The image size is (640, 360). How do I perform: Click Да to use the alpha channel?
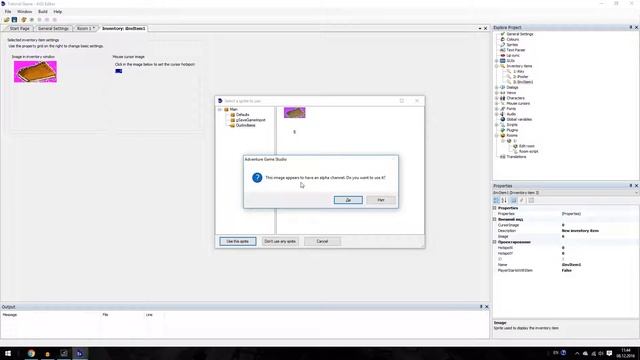click(x=348, y=200)
